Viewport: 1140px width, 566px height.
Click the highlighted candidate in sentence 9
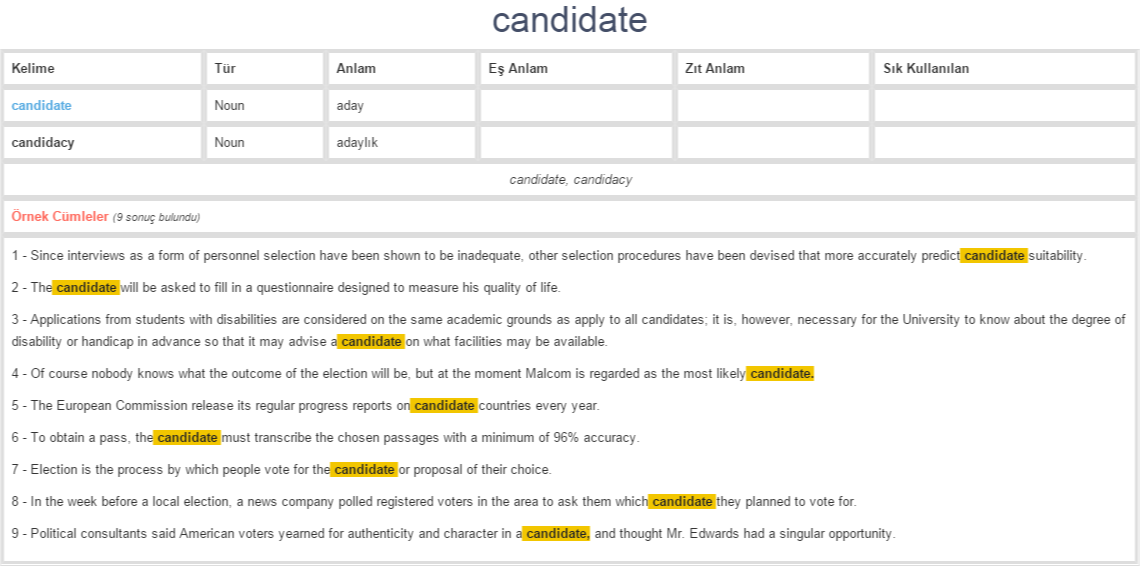(x=557, y=534)
